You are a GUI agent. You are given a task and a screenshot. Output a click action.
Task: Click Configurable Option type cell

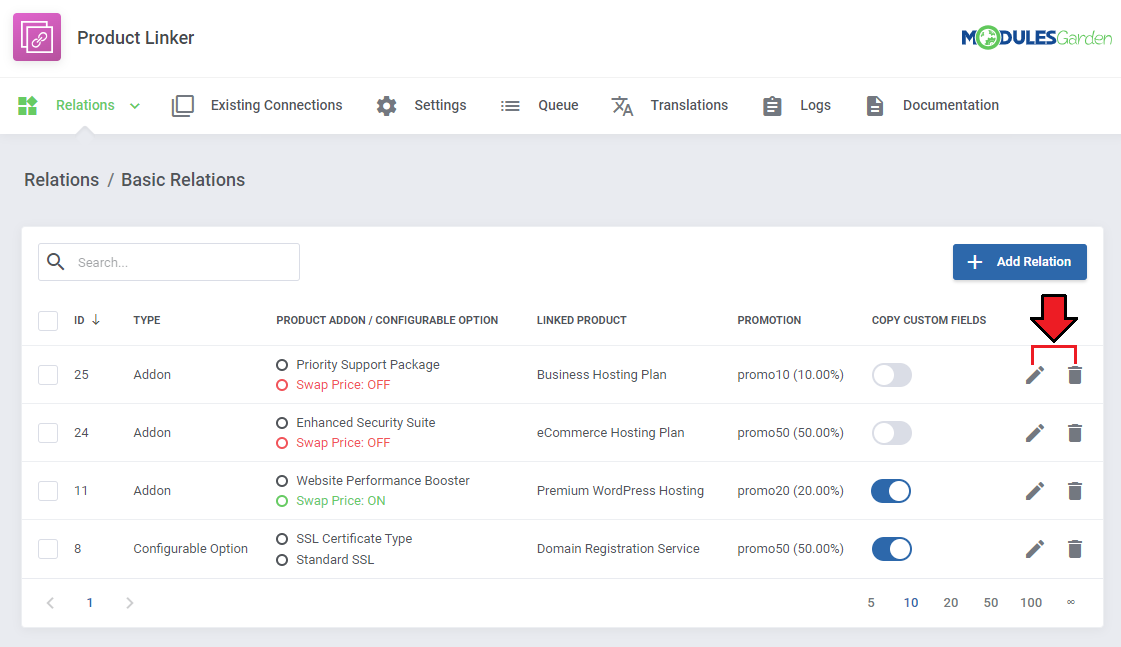(x=190, y=549)
